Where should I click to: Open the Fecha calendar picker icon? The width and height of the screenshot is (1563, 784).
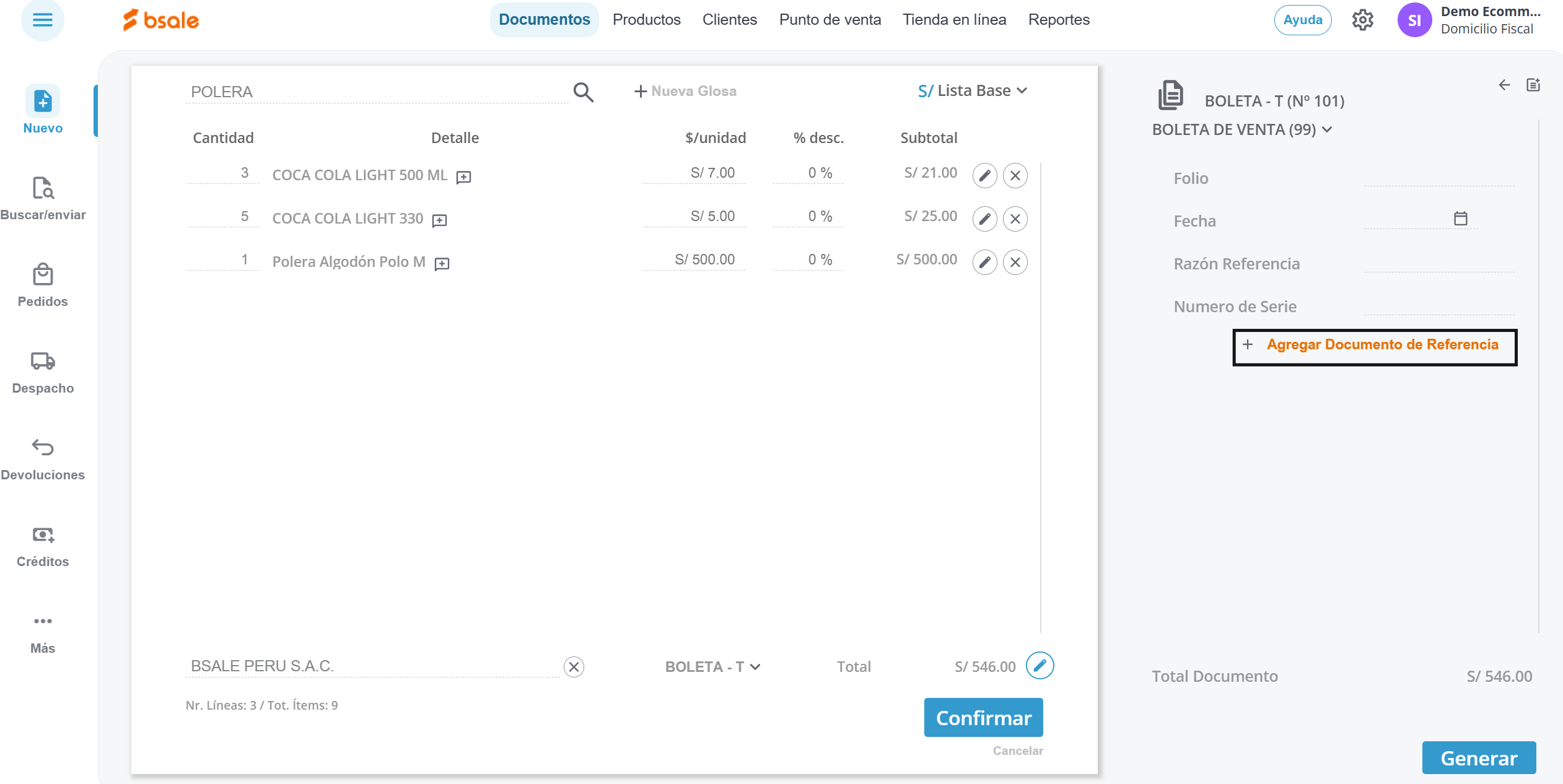point(1460,218)
